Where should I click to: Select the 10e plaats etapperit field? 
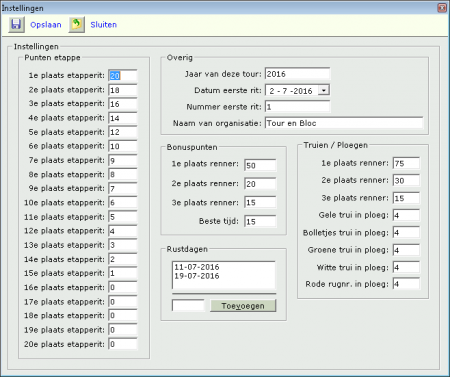tap(123, 203)
